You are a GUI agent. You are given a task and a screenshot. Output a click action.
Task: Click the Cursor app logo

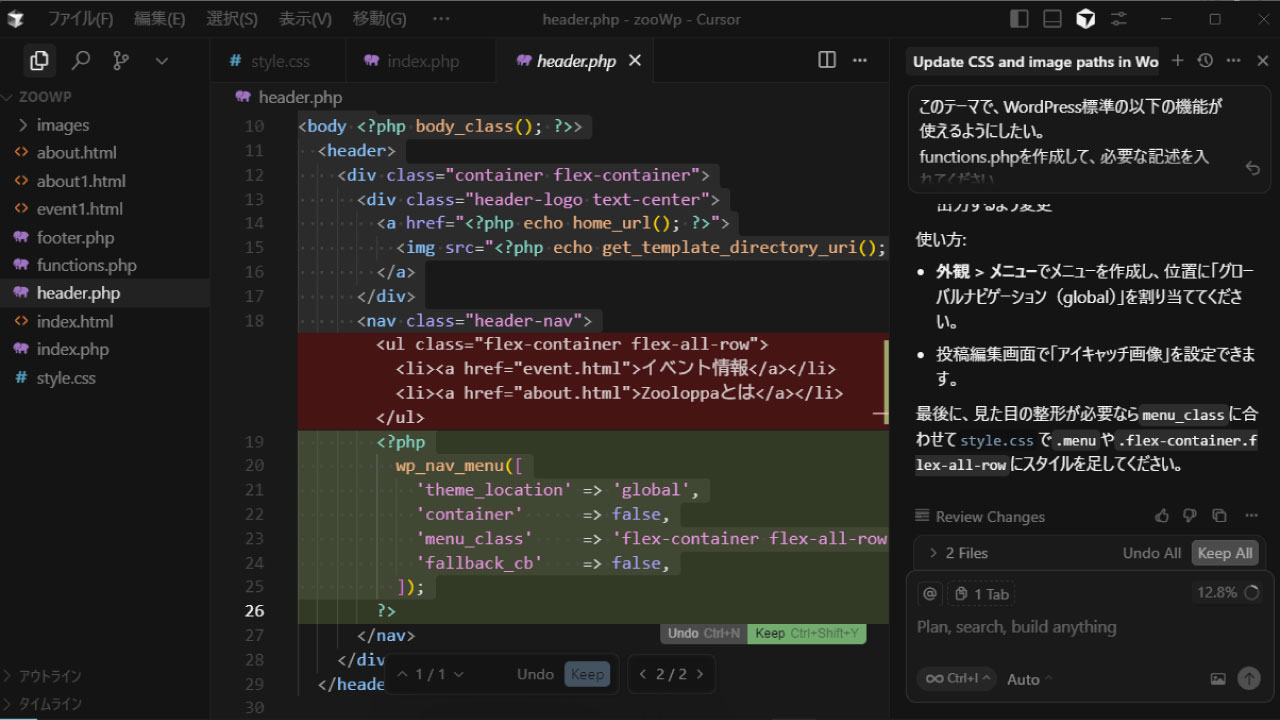point(16,19)
